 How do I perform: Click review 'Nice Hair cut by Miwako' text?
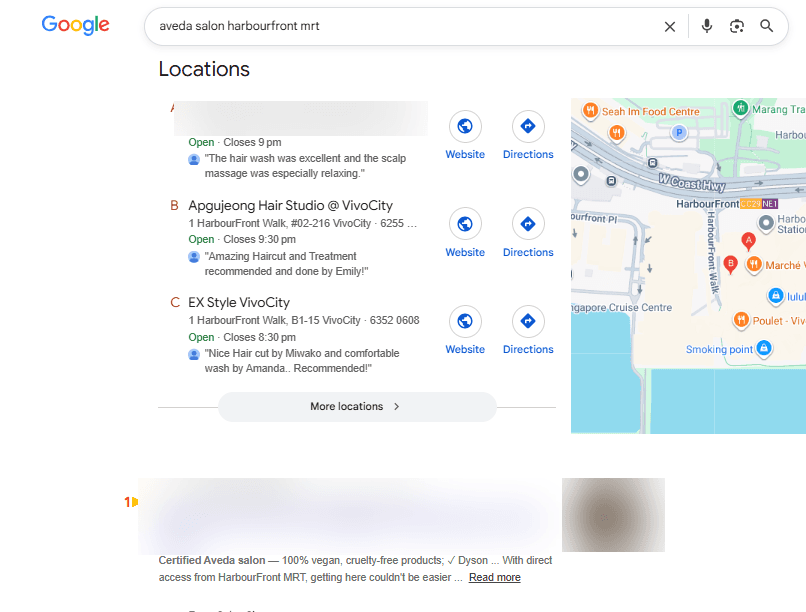pyautogui.click(x=302, y=361)
